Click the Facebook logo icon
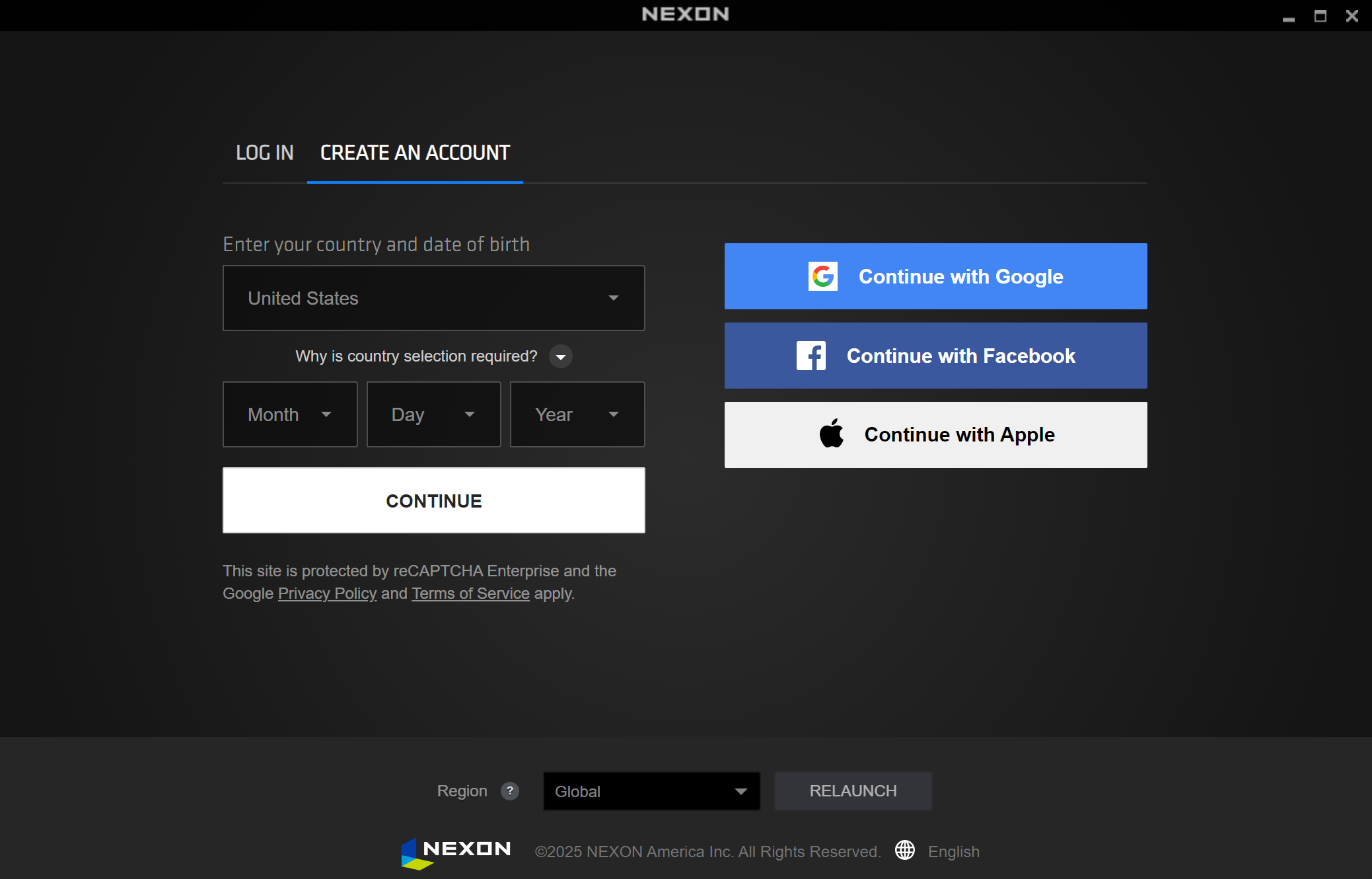Image resolution: width=1372 pixels, height=879 pixels. [811, 356]
